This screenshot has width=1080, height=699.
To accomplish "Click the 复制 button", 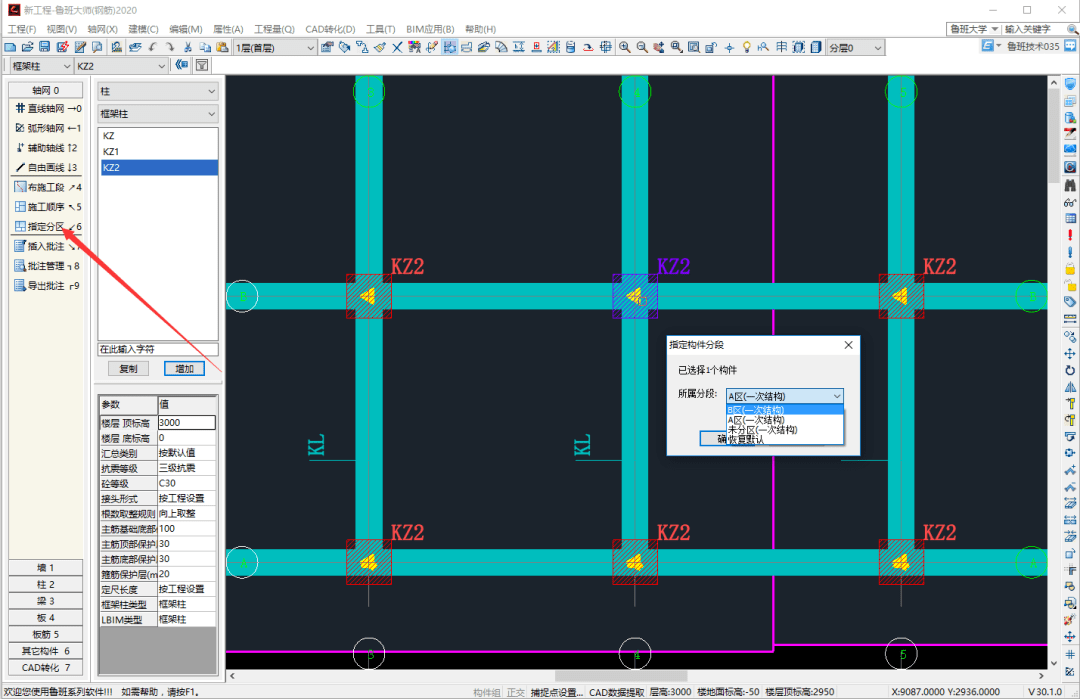I will coord(129,368).
